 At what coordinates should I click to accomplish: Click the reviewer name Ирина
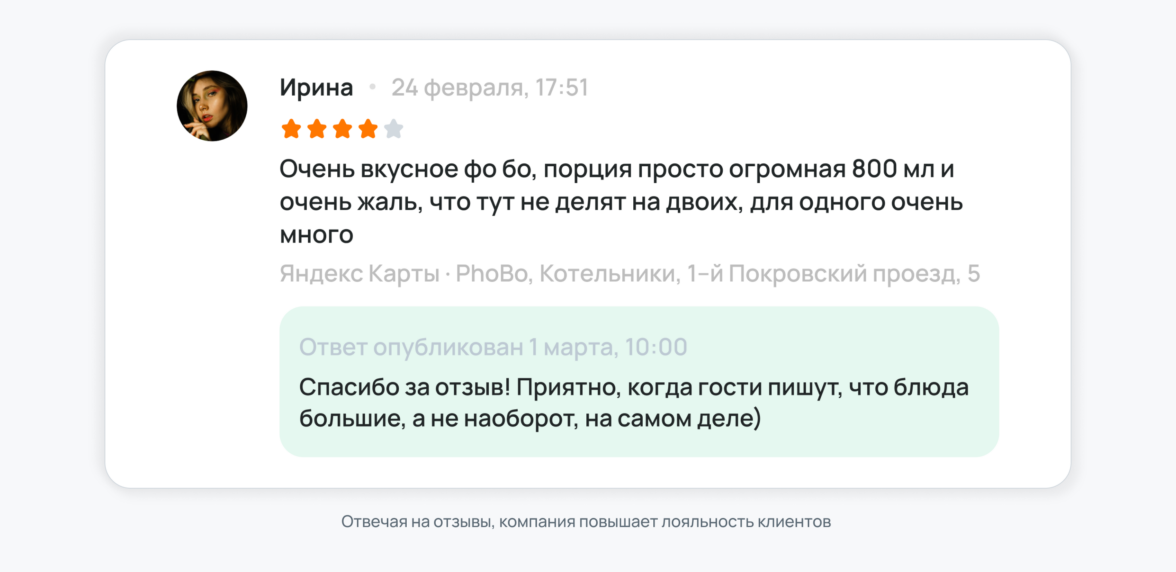(316, 88)
